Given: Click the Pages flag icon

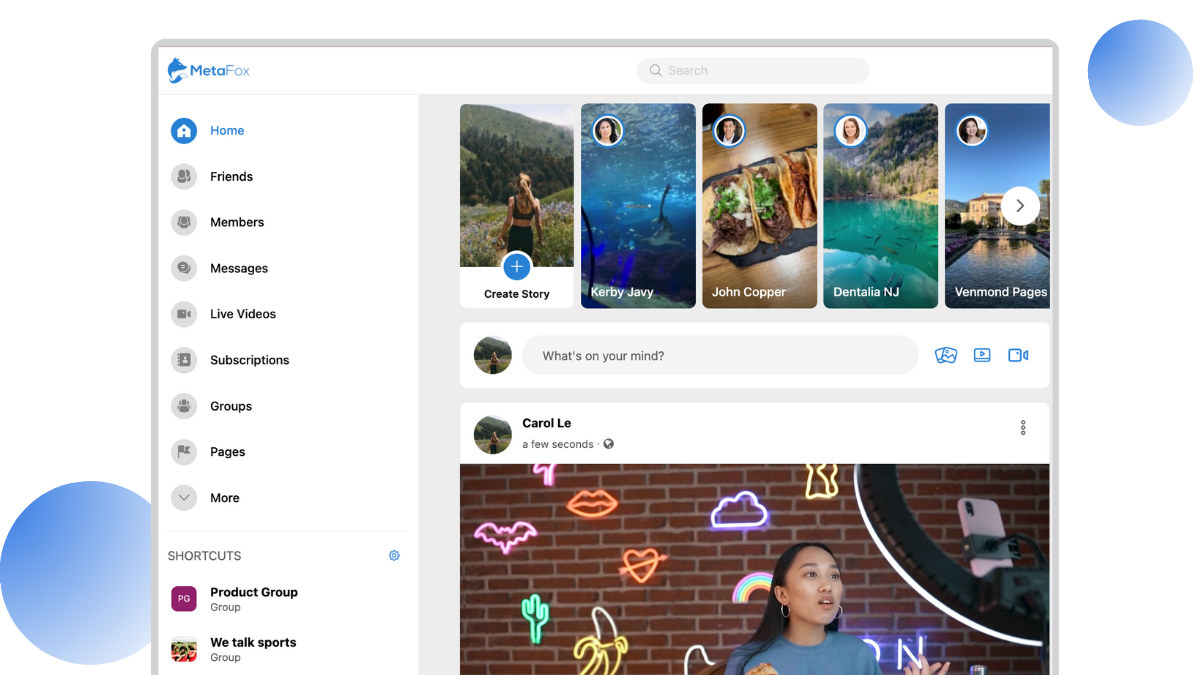Looking at the screenshot, I should (184, 452).
